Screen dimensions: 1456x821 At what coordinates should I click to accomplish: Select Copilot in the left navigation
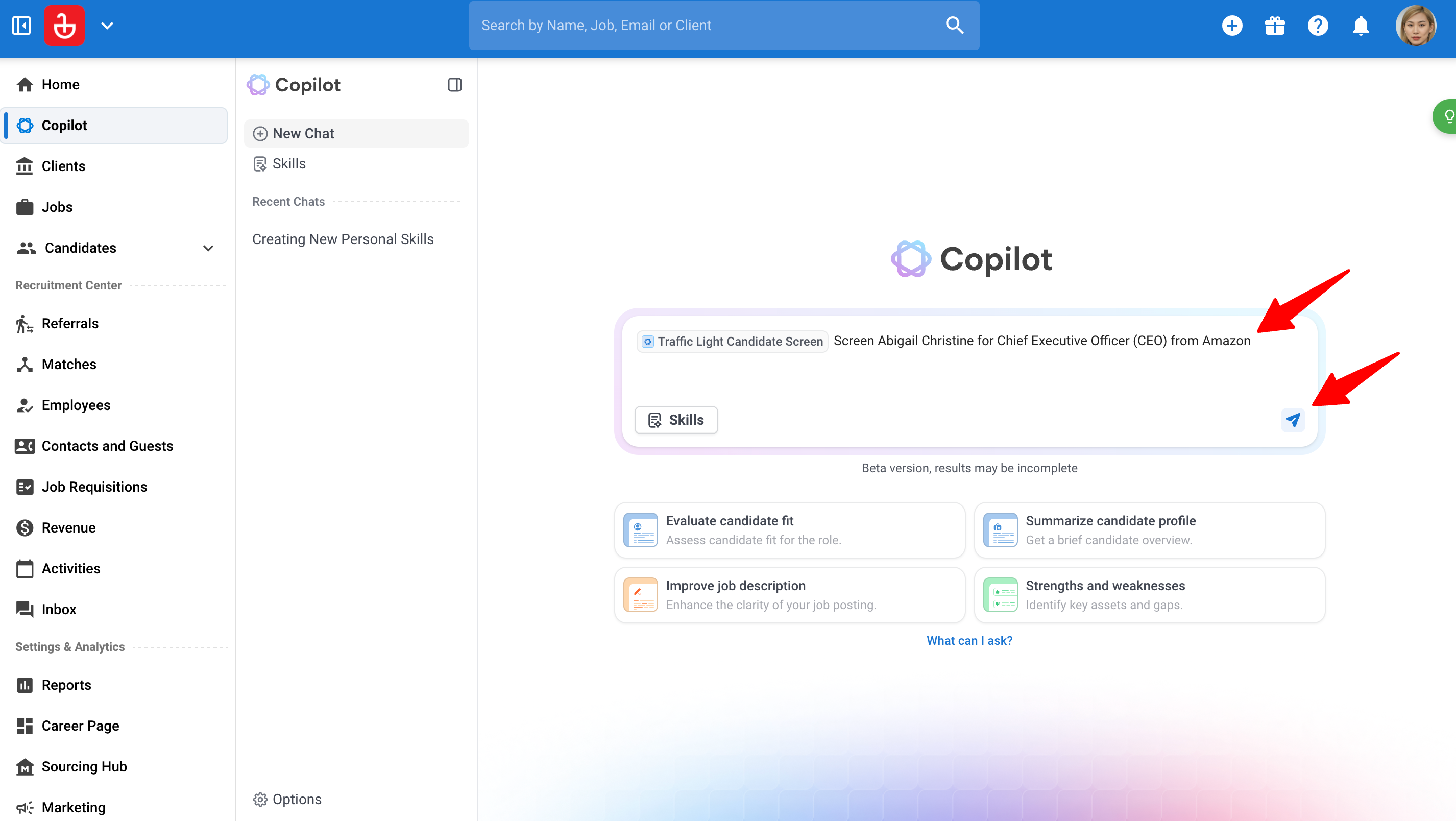115,125
